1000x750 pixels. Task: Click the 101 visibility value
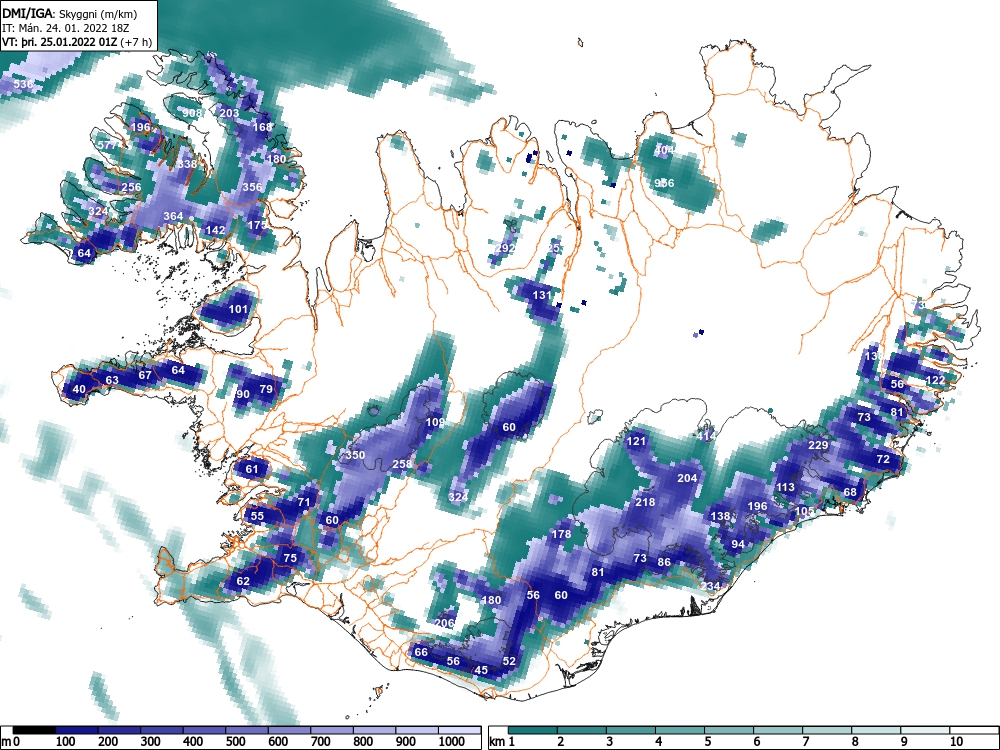[x=238, y=309]
